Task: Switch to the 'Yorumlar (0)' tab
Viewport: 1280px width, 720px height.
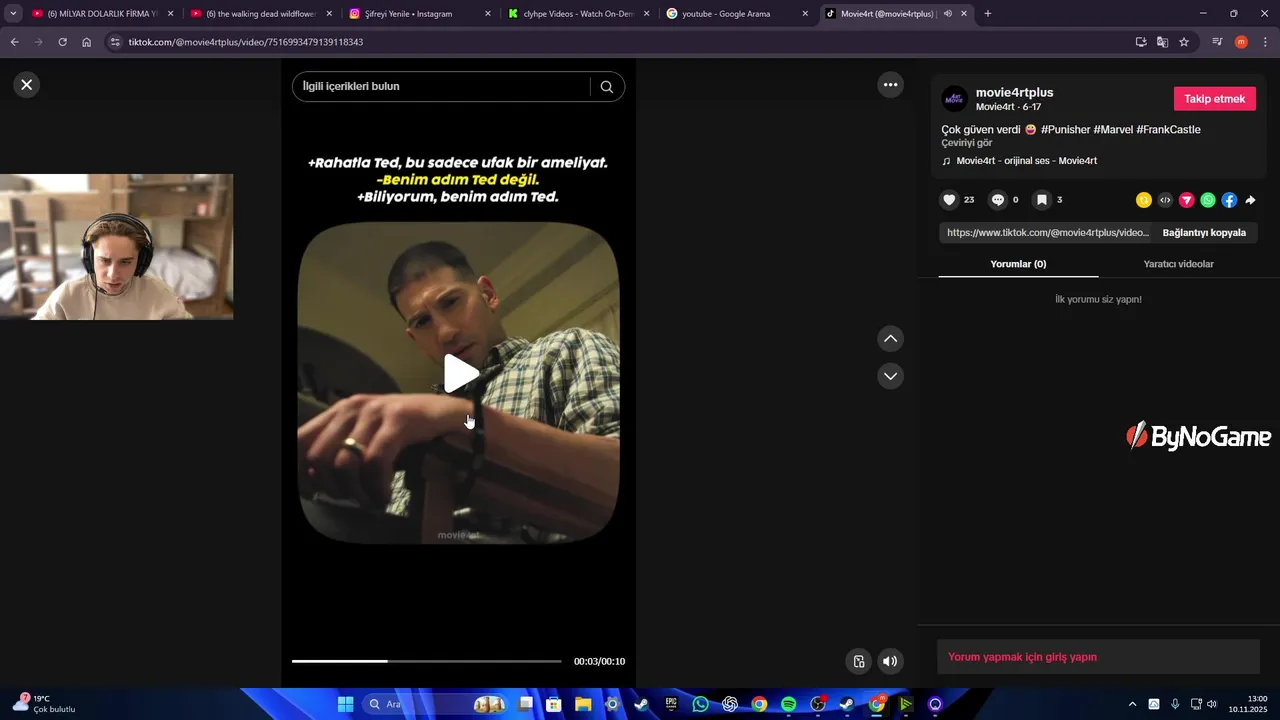Action: click(x=1018, y=264)
